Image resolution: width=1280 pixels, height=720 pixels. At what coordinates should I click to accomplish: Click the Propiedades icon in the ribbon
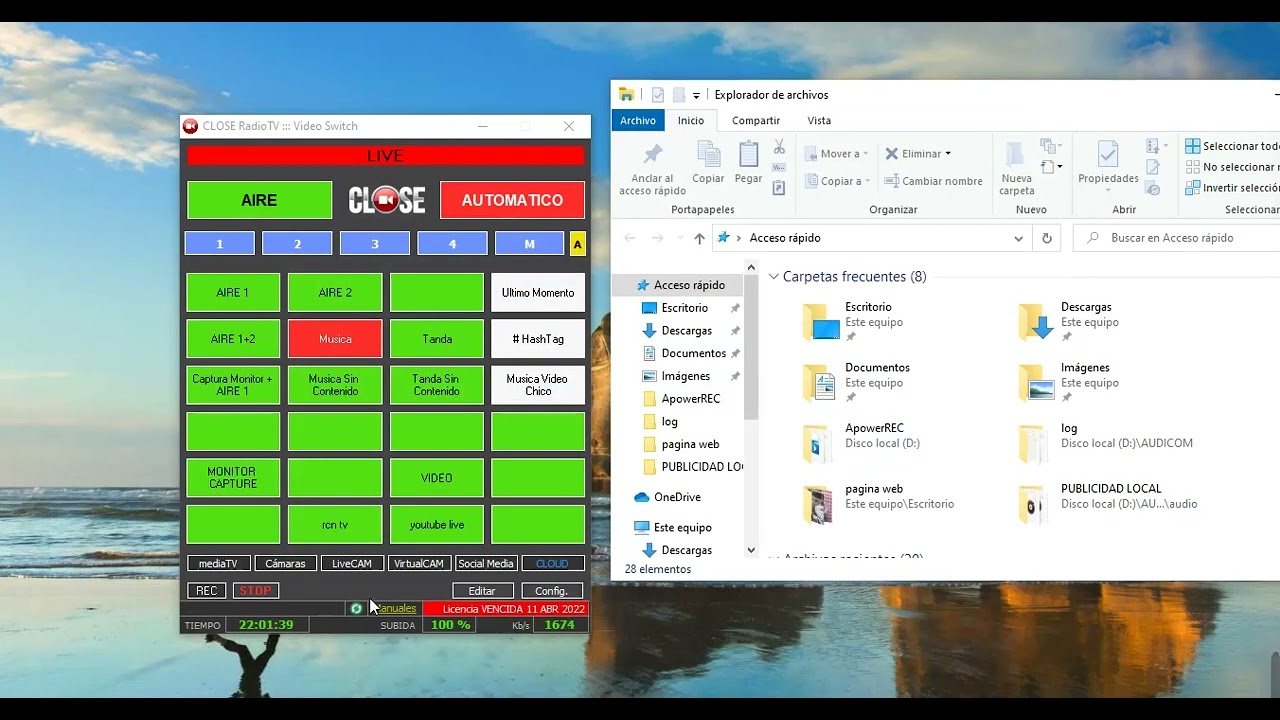pos(1108,154)
